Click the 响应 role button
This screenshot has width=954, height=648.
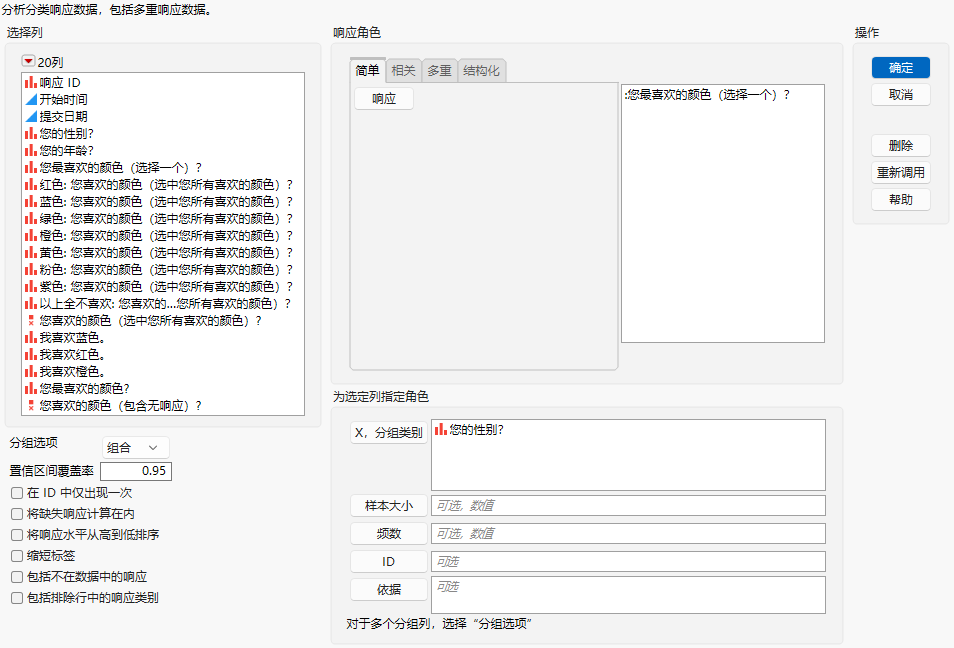[384, 99]
